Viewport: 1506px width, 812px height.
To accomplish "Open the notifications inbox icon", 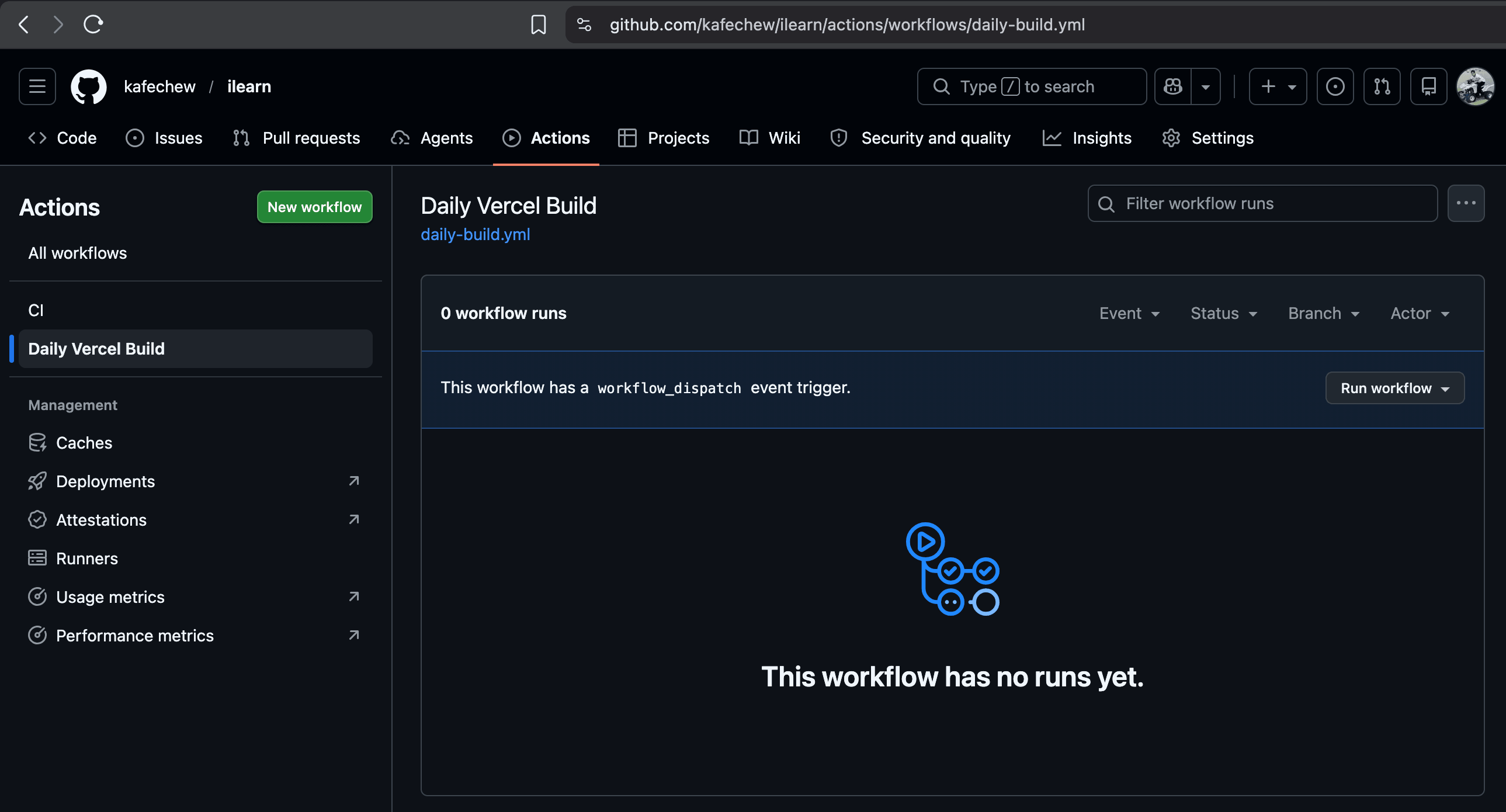I will point(1429,86).
